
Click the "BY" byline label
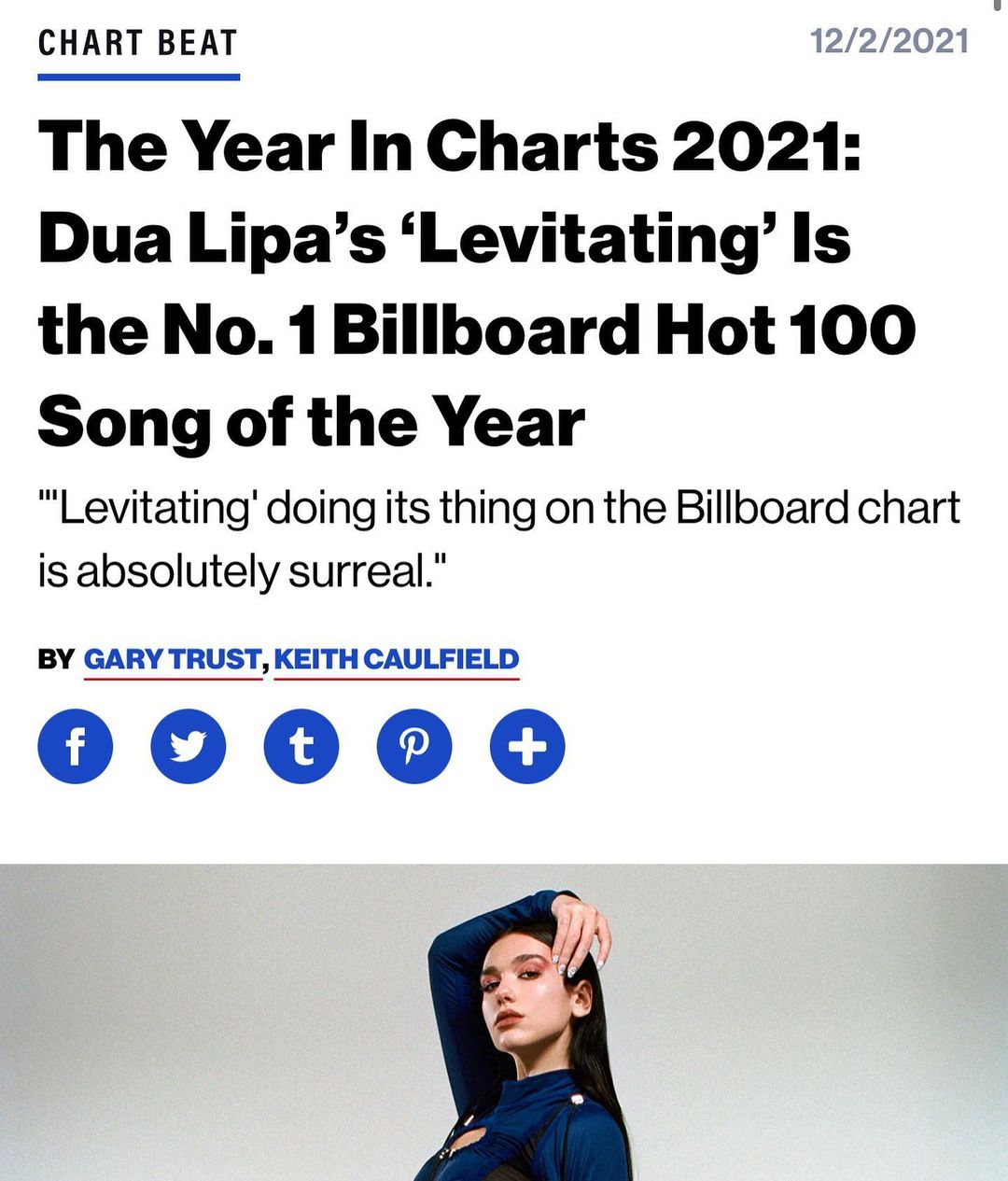[x=55, y=659]
